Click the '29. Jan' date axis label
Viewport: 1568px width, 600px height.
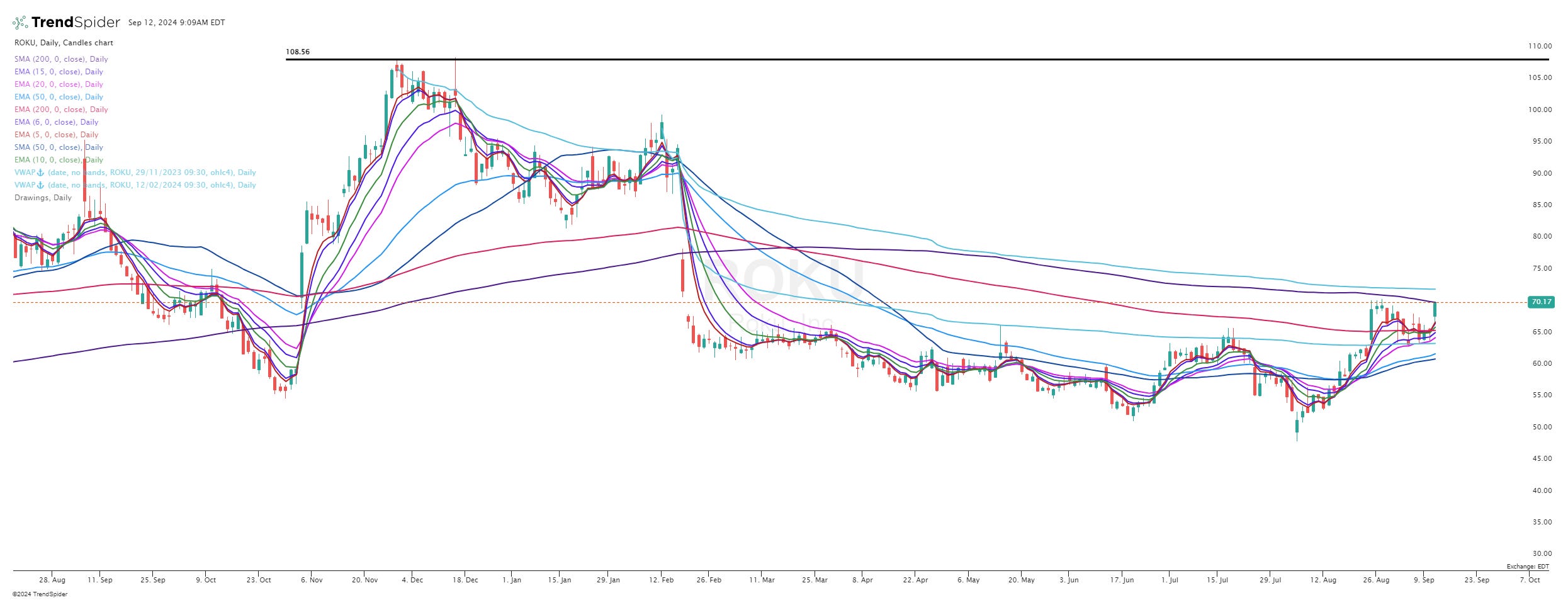607,580
